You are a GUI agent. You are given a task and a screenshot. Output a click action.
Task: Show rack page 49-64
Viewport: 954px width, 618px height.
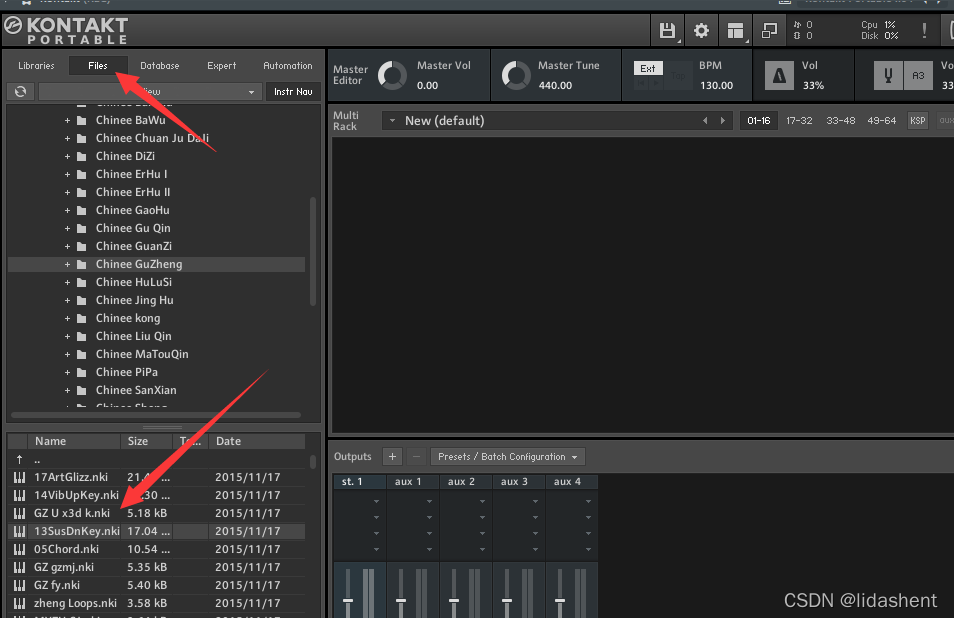[882, 120]
